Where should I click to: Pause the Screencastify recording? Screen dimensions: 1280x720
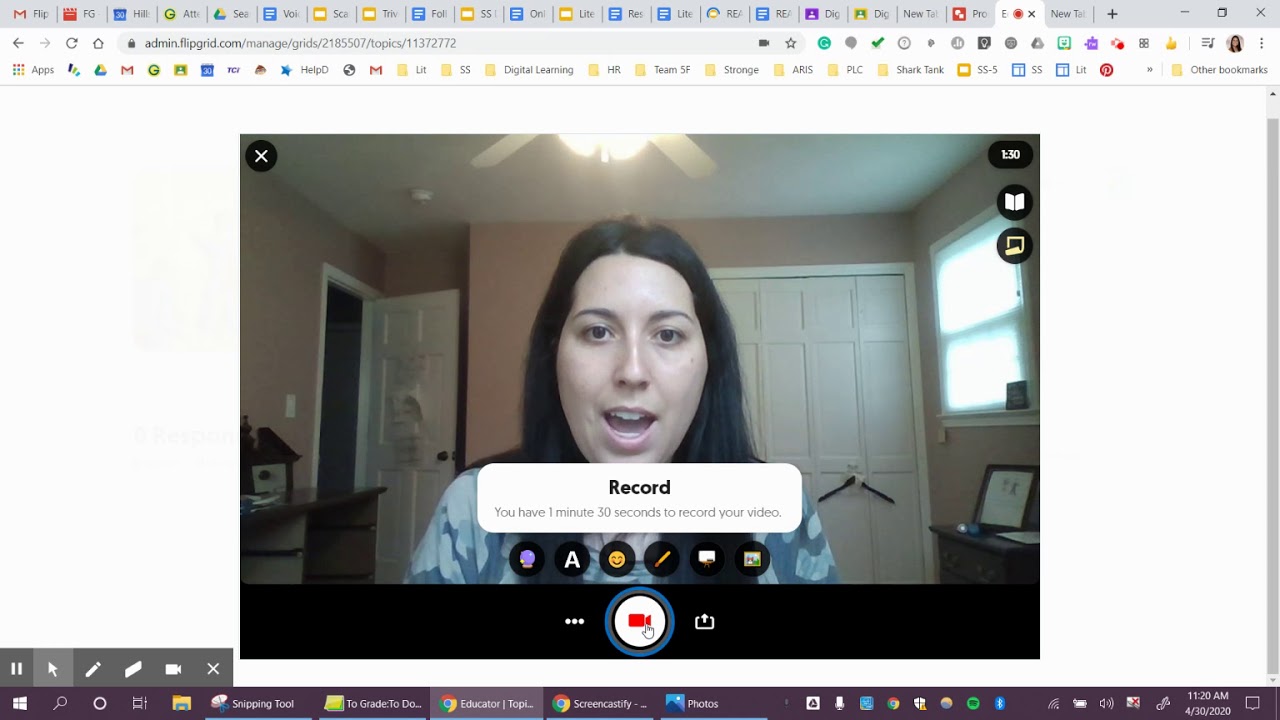point(16,668)
